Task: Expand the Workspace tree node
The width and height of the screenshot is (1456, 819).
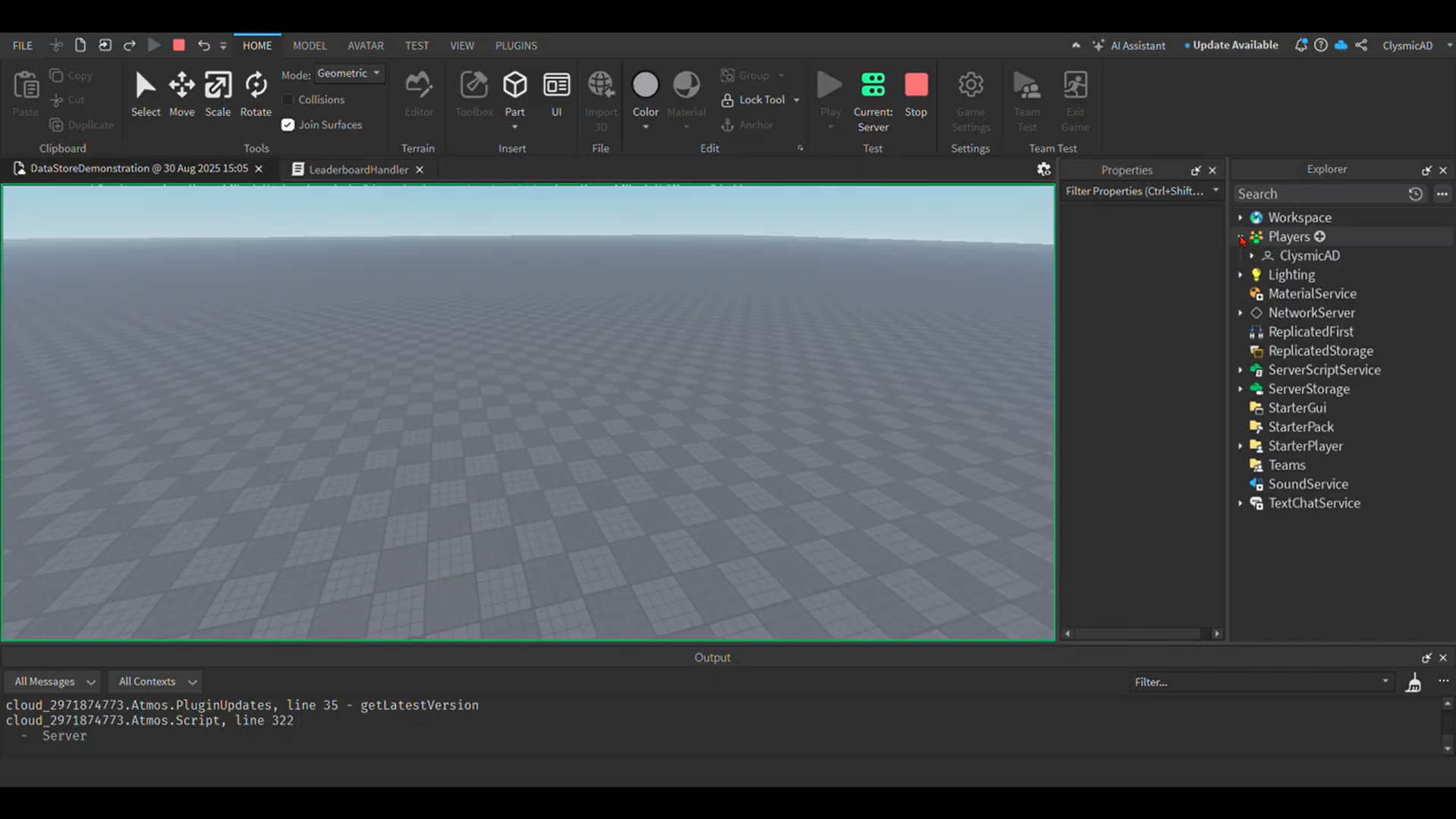Action: pyautogui.click(x=1241, y=218)
